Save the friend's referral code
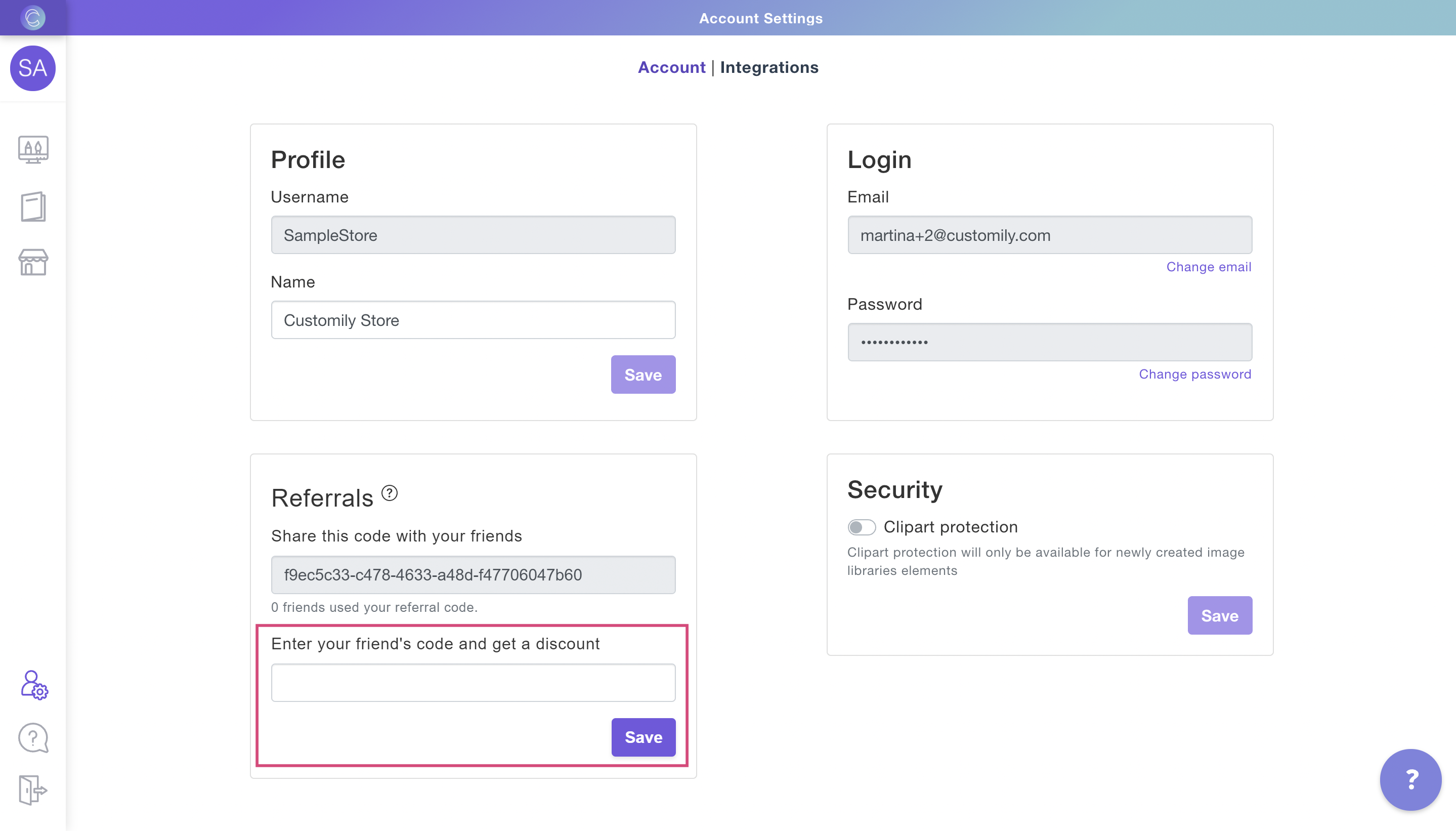The width and height of the screenshot is (1456, 831). click(643, 737)
